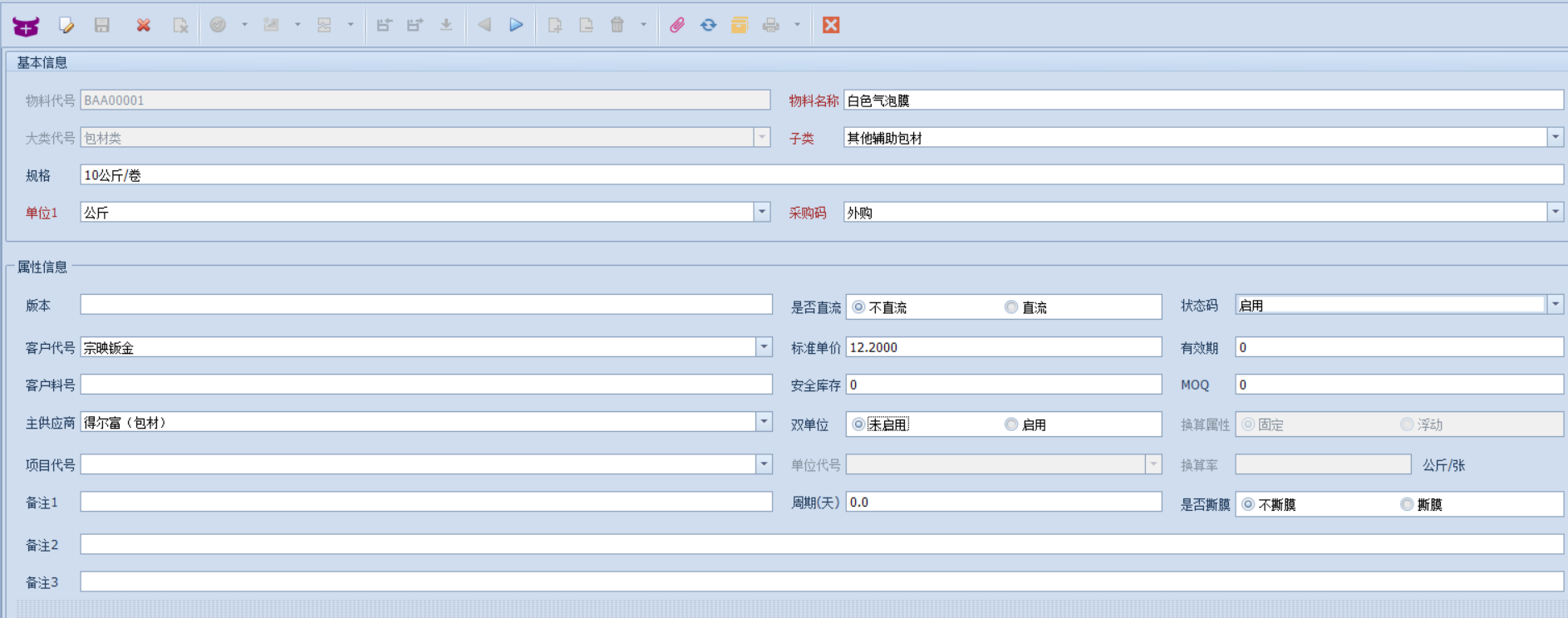Click the 备注2 input field
Viewport: 1568px width, 618px height.
pos(822,544)
